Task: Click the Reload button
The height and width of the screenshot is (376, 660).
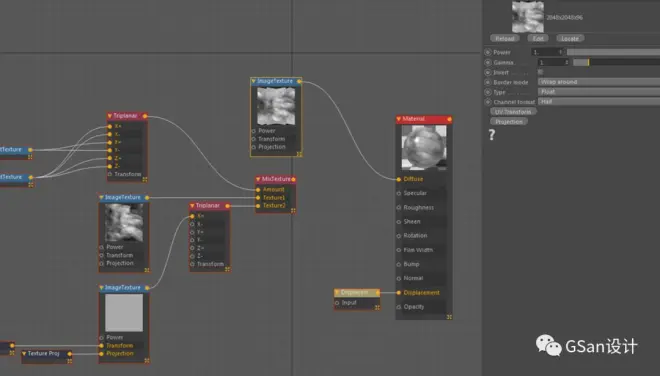Action: [x=505, y=38]
